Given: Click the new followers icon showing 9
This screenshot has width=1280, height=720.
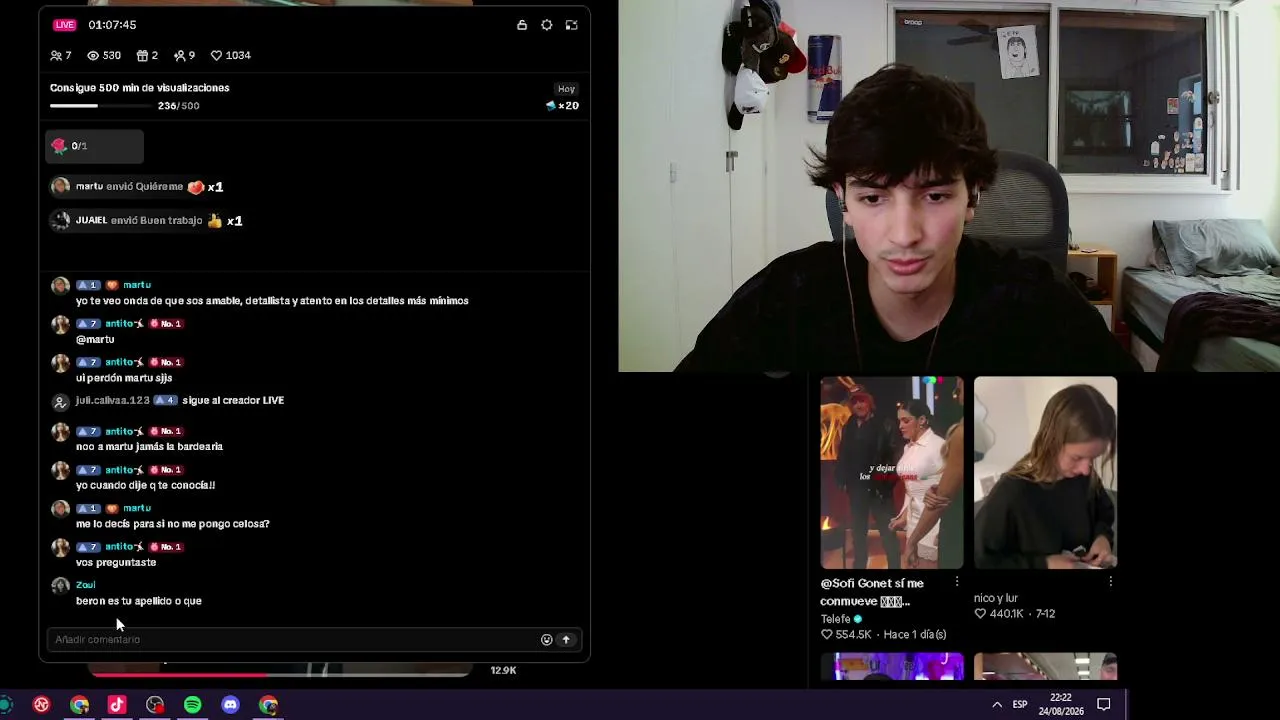Looking at the screenshot, I should click(x=179, y=56).
